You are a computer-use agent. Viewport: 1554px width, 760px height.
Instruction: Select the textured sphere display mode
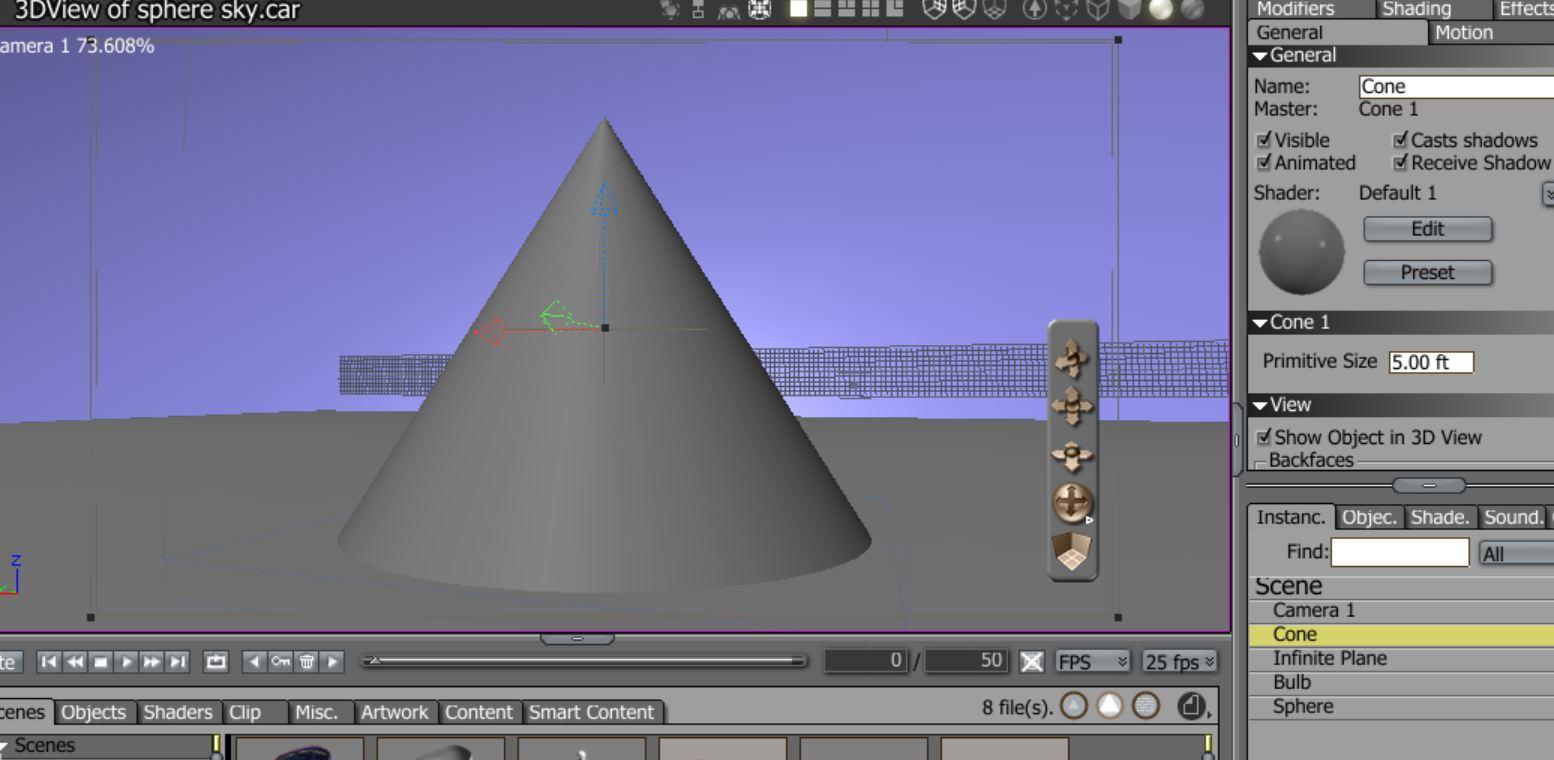click(x=1192, y=9)
